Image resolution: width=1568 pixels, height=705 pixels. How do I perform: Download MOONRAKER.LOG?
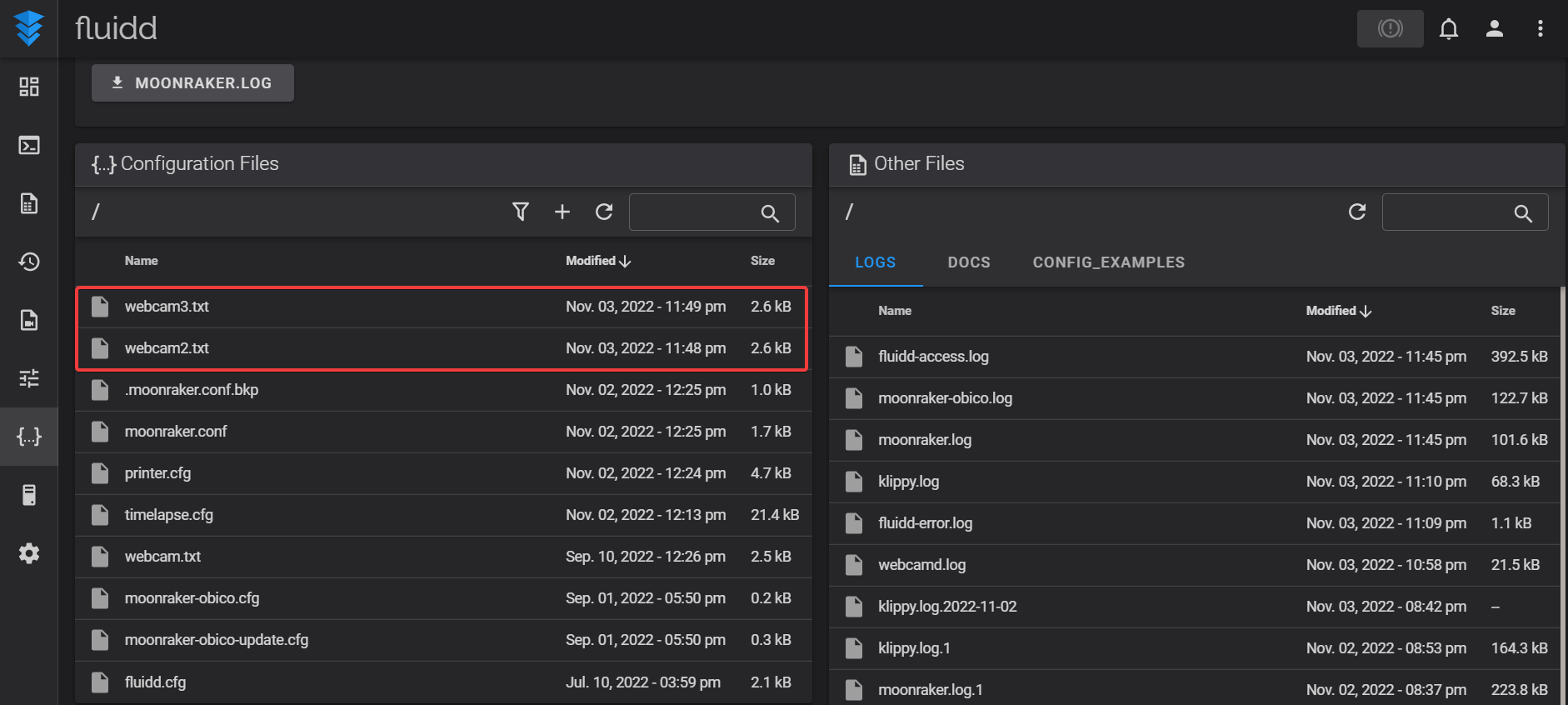click(x=192, y=82)
